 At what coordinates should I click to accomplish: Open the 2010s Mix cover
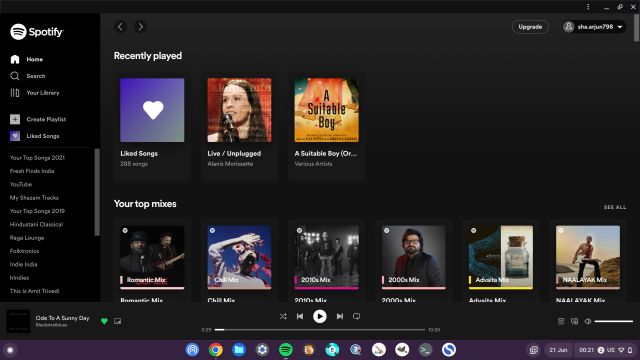click(x=327, y=258)
